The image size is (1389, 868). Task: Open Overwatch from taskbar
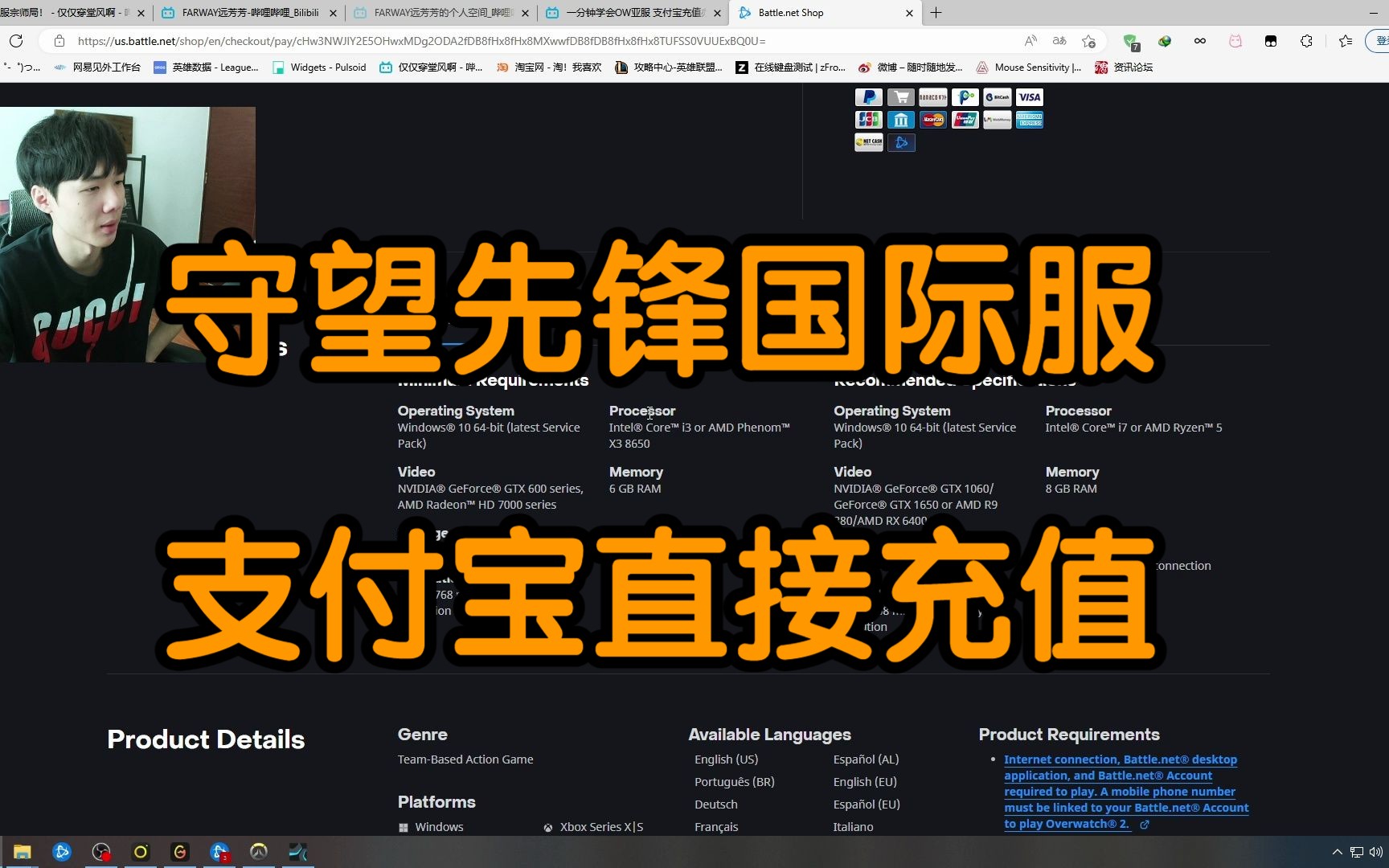click(x=259, y=852)
